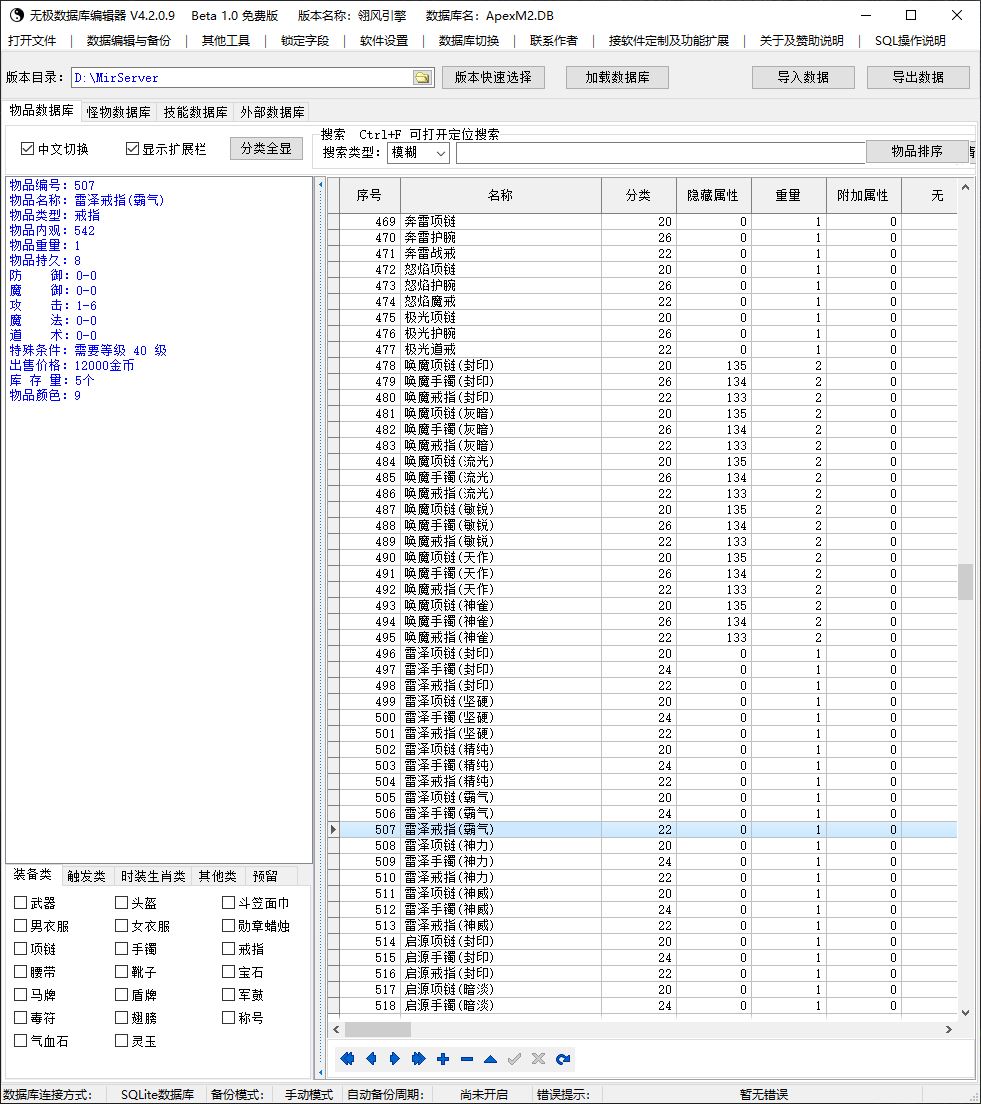The image size is (981, 1104).
Task: Click the cancel edit X icon
Action: (539, 1058)
